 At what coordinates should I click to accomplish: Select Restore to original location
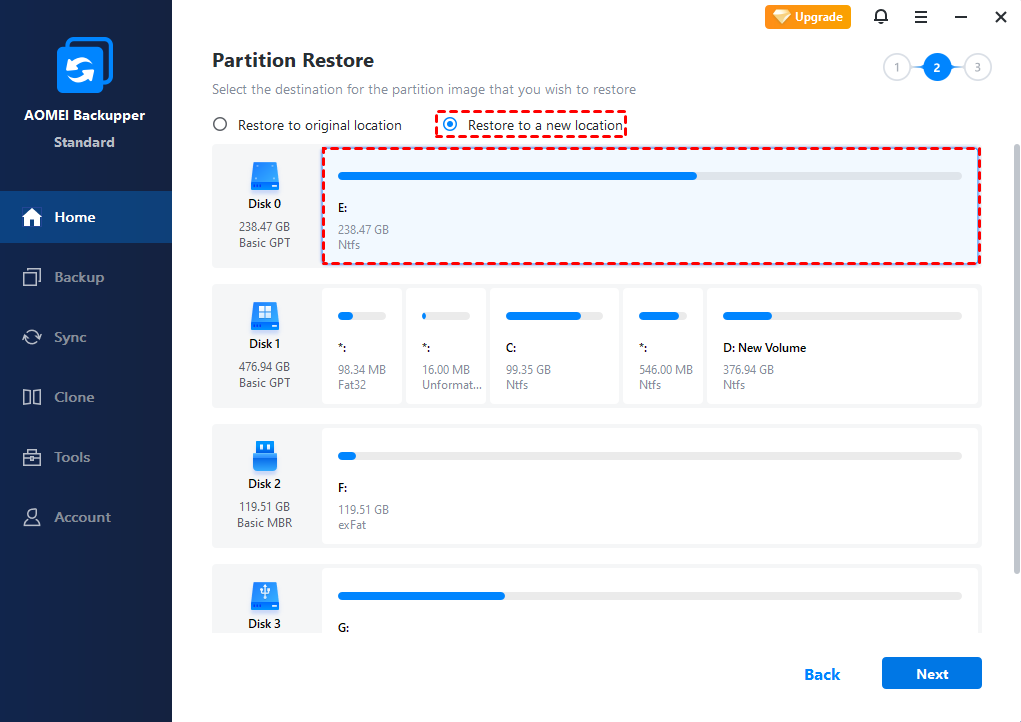[x=307, y=125]
